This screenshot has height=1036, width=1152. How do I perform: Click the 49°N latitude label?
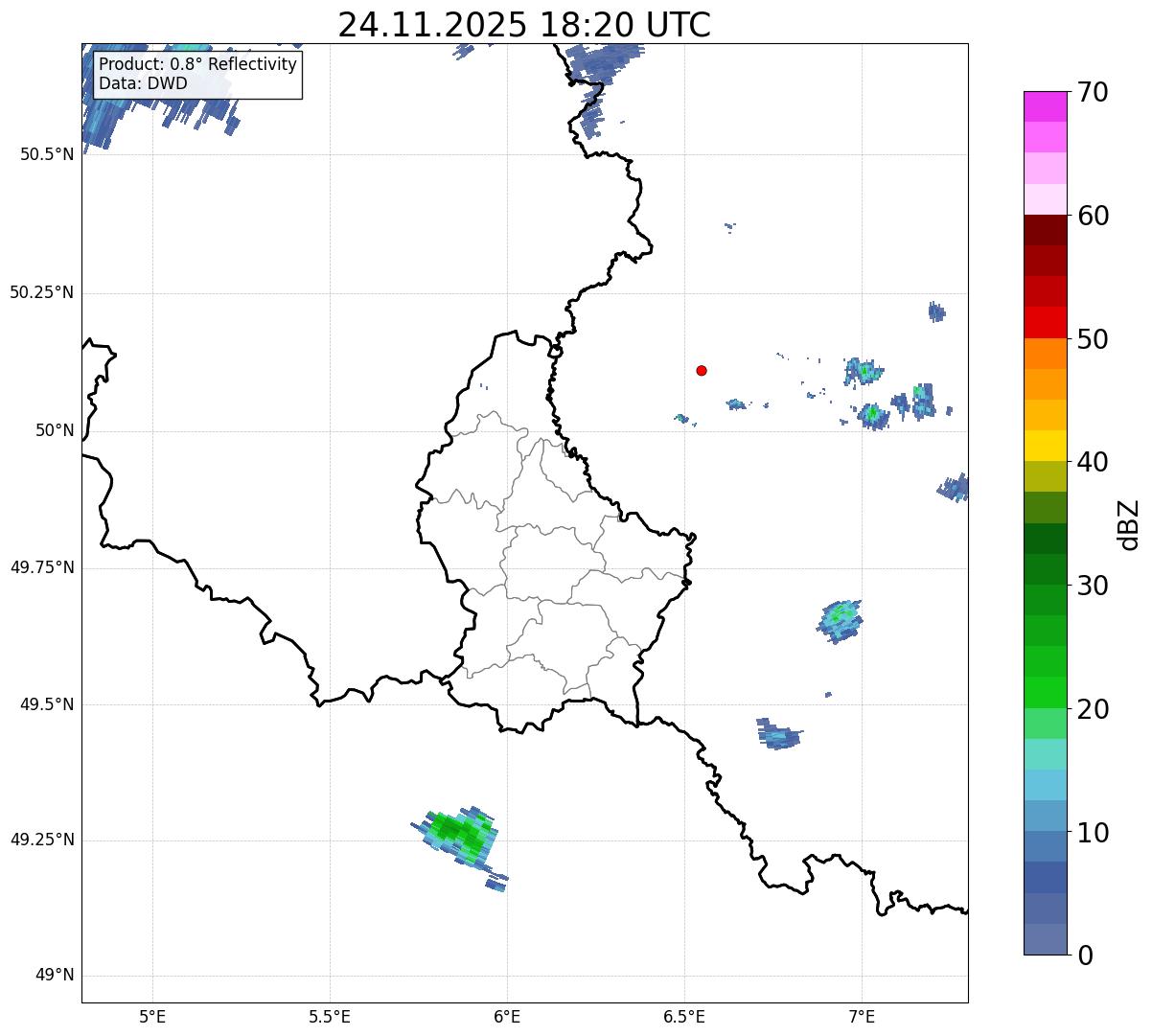(x=54, y=976)
